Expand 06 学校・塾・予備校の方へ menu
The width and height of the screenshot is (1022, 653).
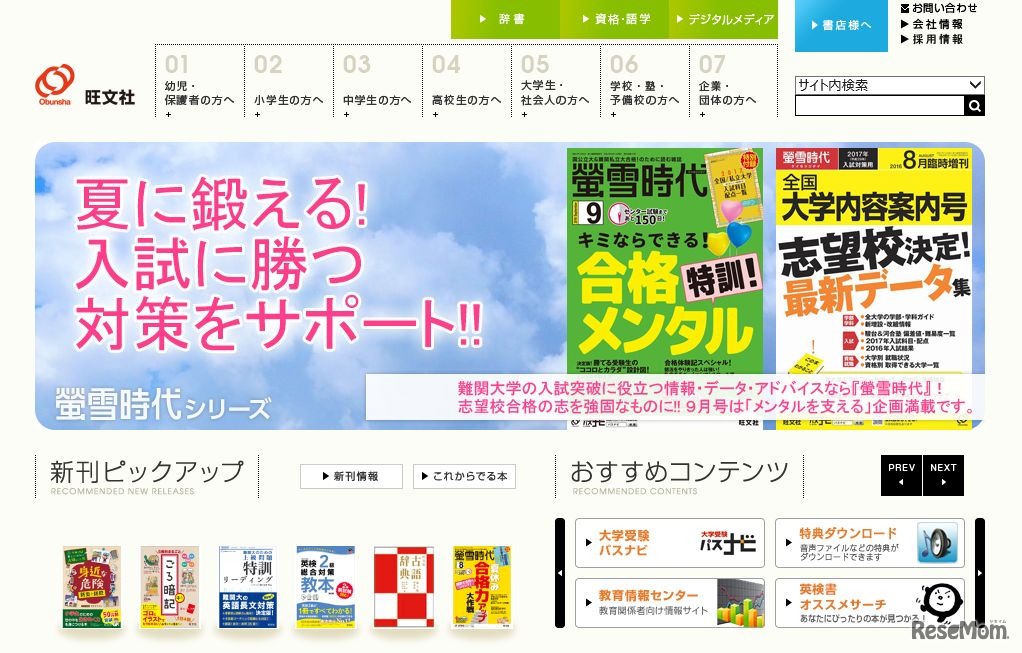[x=645, y=81]
